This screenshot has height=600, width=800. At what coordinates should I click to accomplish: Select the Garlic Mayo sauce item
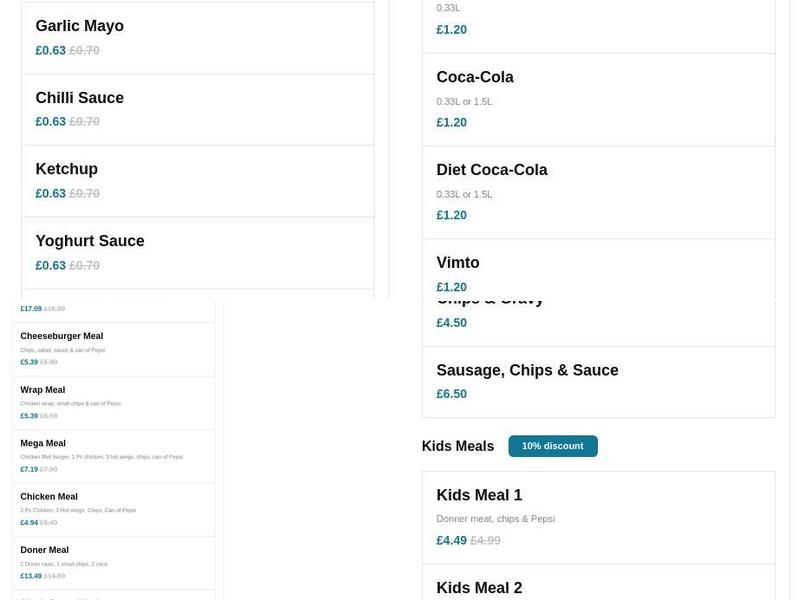pyautogui.click(x=79, y=26)
